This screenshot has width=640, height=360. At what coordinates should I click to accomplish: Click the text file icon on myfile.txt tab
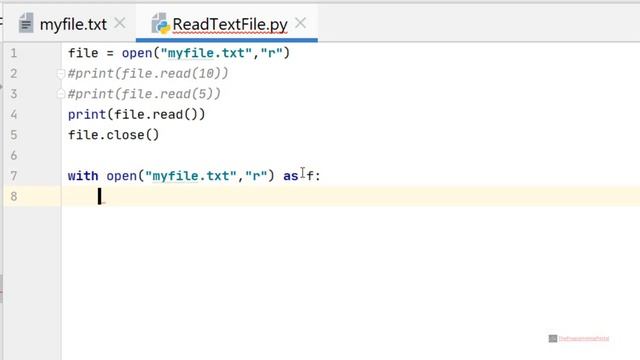pos(26,23)
